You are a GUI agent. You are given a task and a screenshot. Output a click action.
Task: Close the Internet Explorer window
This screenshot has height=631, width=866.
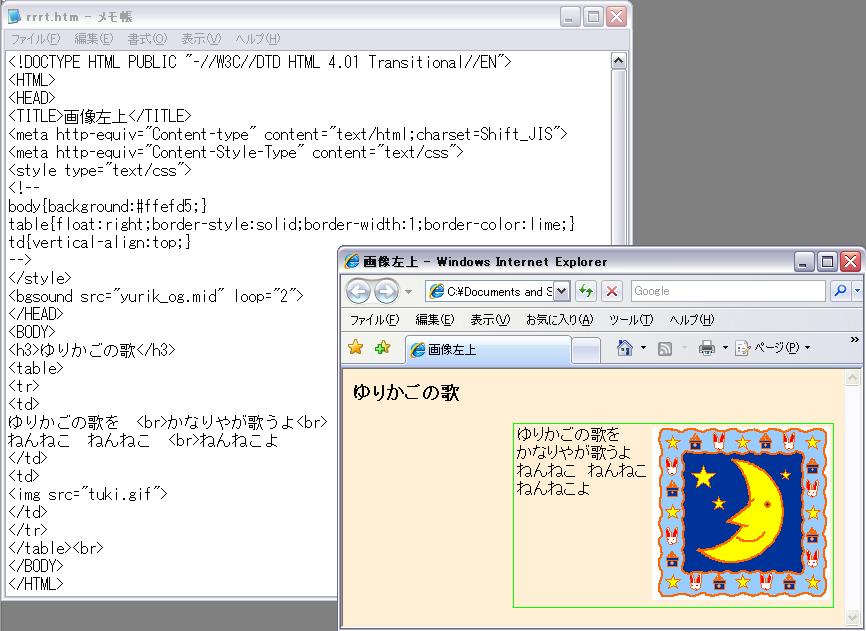(851, 262)
